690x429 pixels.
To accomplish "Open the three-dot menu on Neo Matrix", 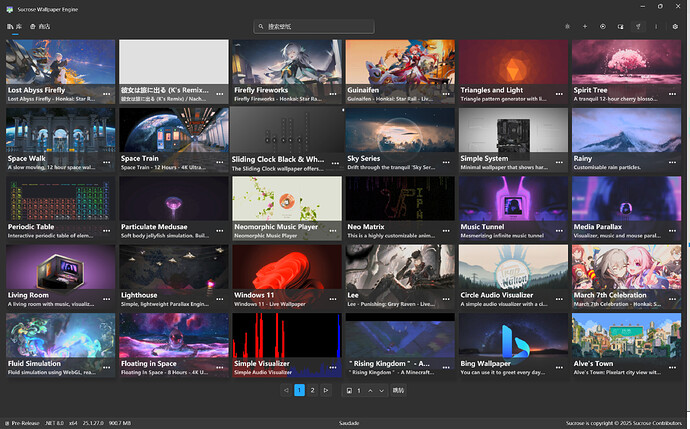I will (446, 232).
